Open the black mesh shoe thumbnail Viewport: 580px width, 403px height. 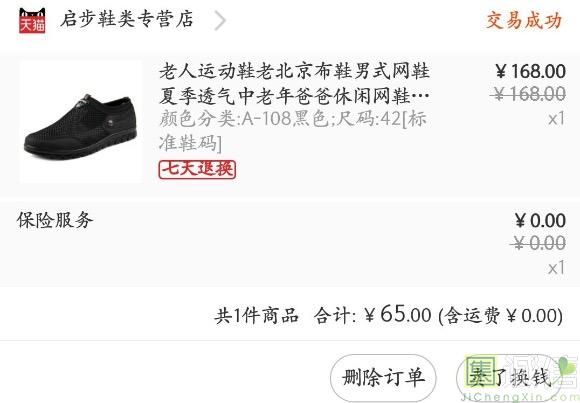pos(81,122)
